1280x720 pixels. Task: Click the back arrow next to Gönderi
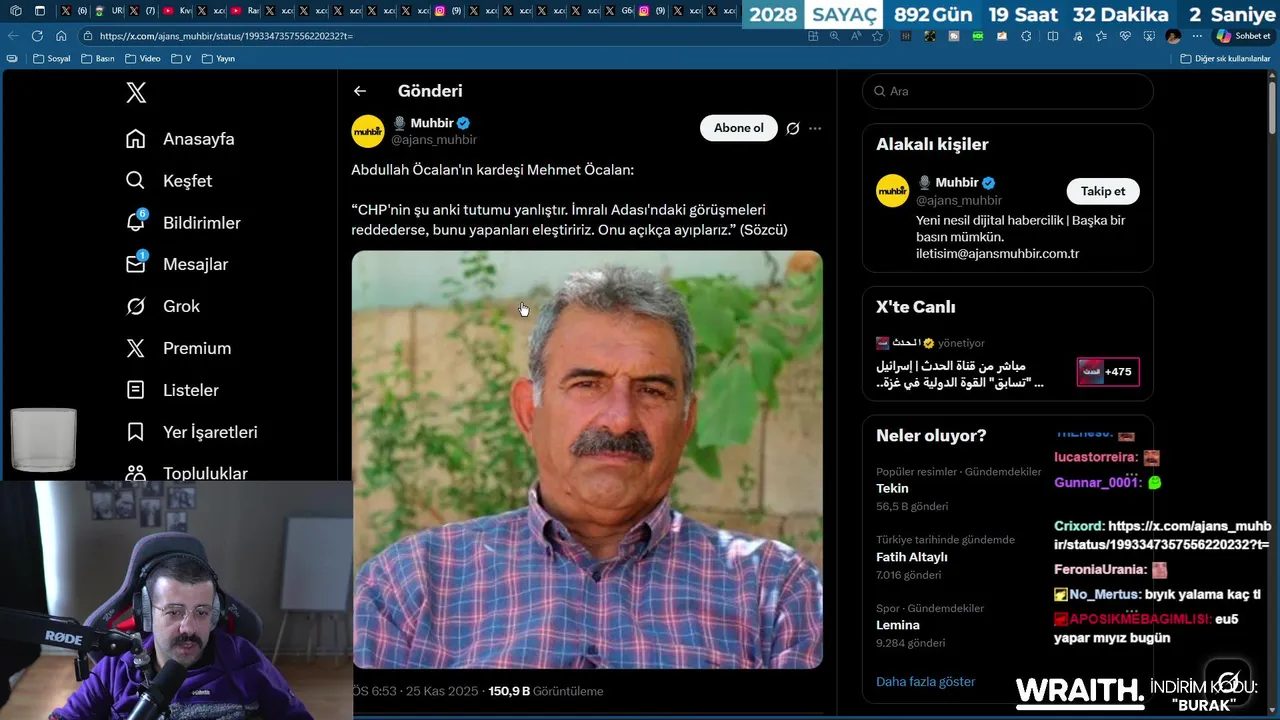[x=360, y=91]
